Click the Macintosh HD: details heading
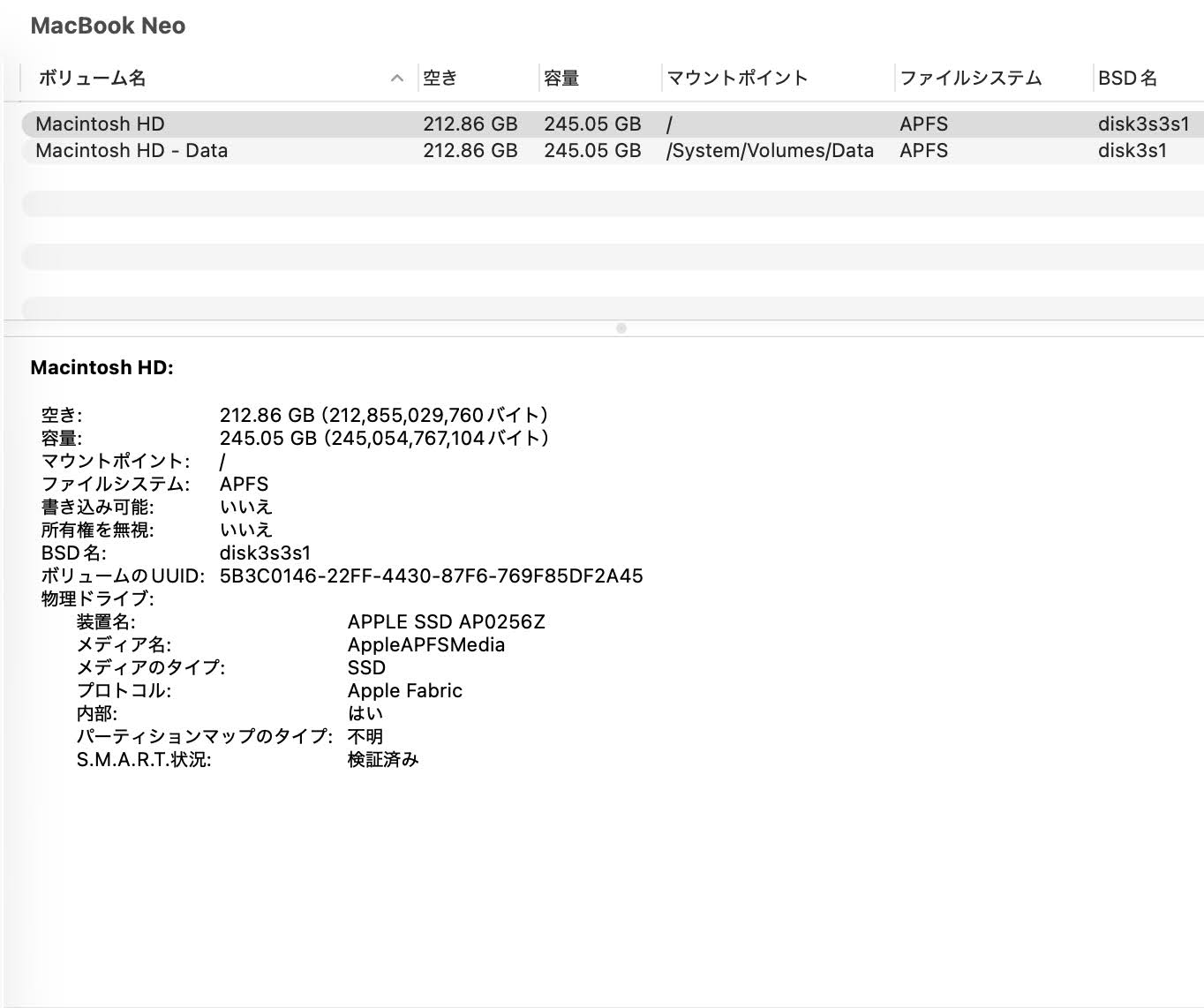This screenshot has width=1204, height=1008. click(102, 367)
